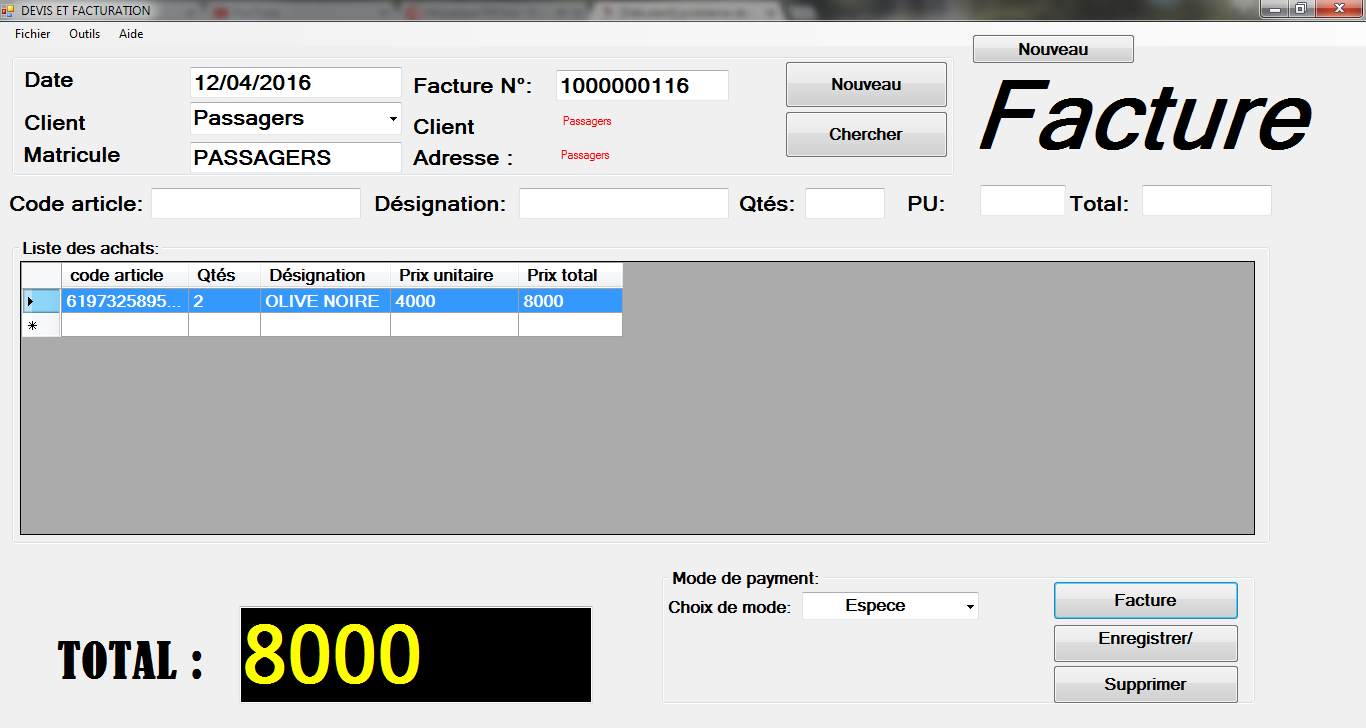This screenshot has height=728, width=1366.
Task: Click the yellow 8000 total display
Action: click(416, 655)
